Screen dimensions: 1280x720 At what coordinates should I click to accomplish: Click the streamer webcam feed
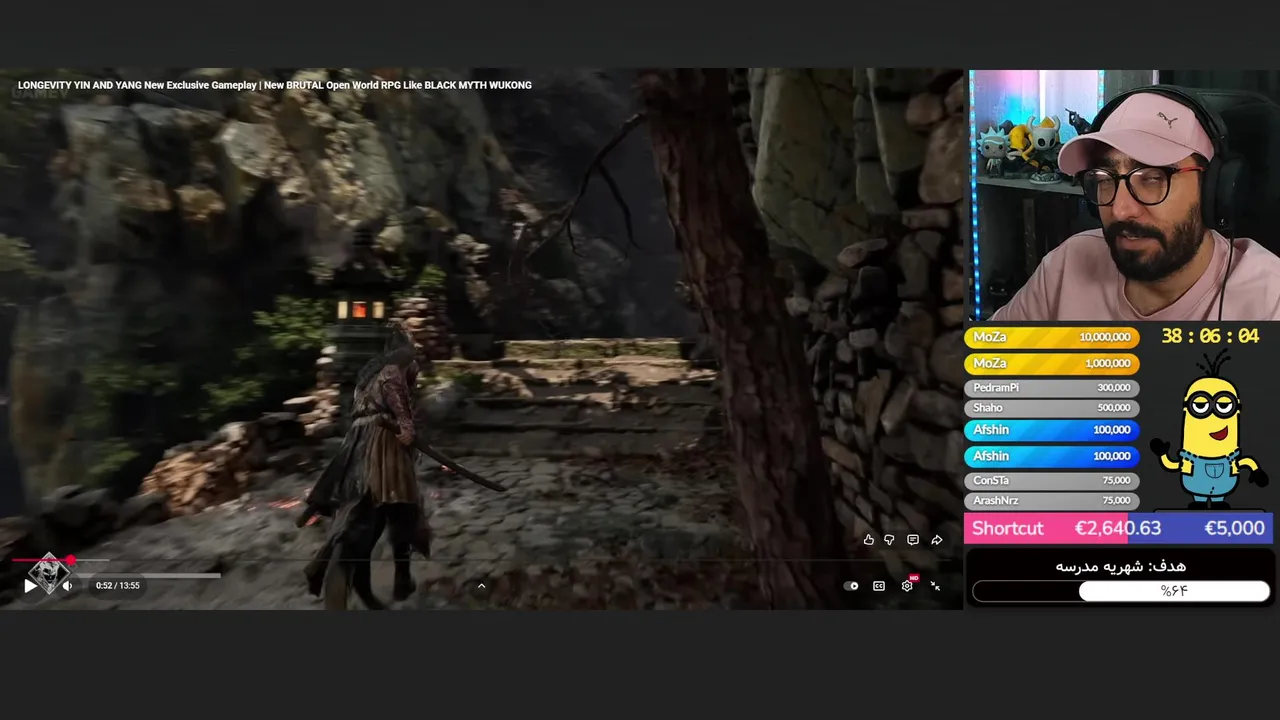(x=1122, y=195)
